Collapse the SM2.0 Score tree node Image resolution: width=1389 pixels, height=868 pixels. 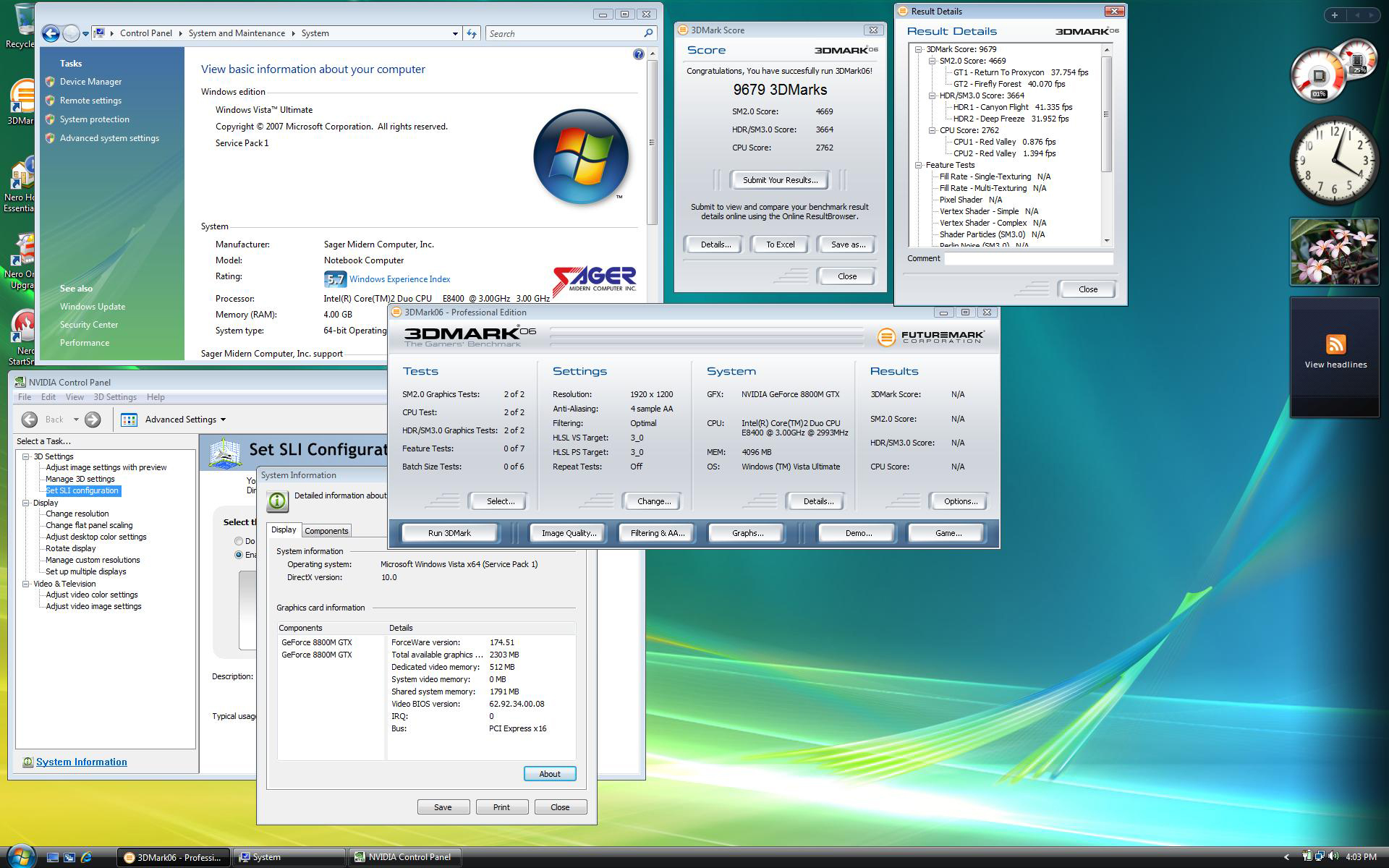click(932, 61)
